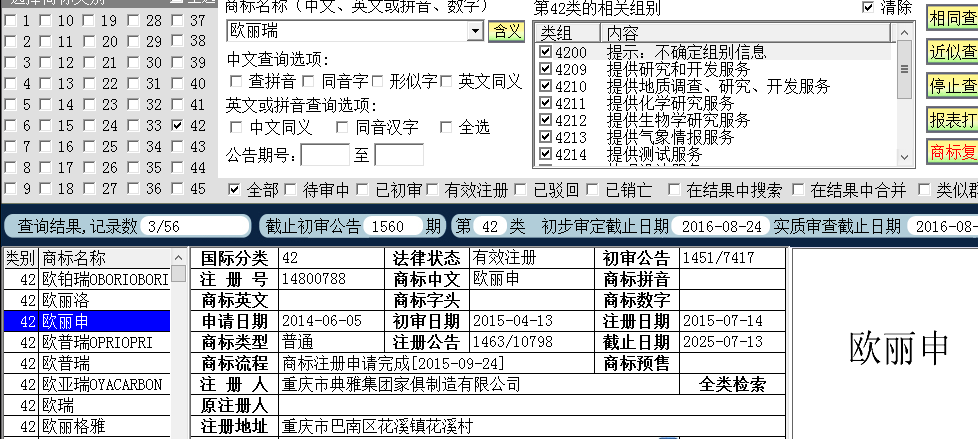This screenshot has width=978, height=439.
Task: Enable 查拼音 option
Action: pyautogui.click(x=236, y=81)
